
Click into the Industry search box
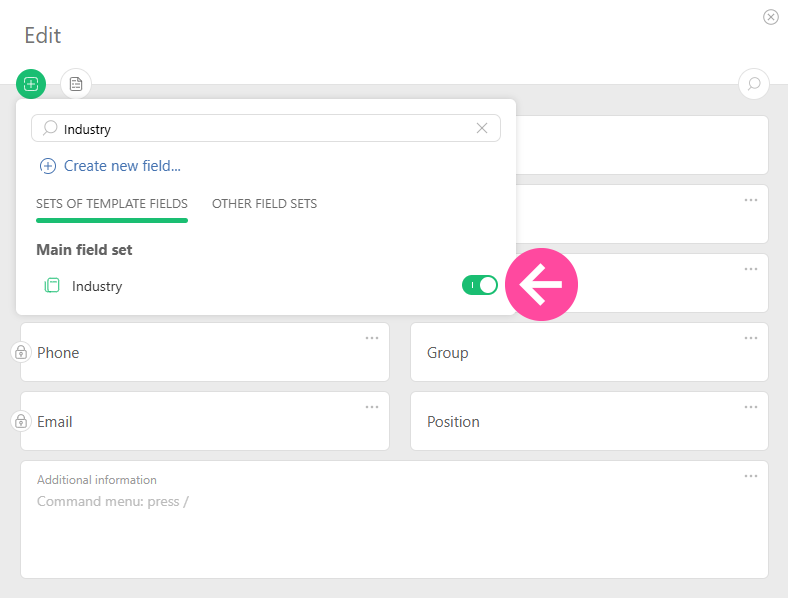[x=260, y=128]
